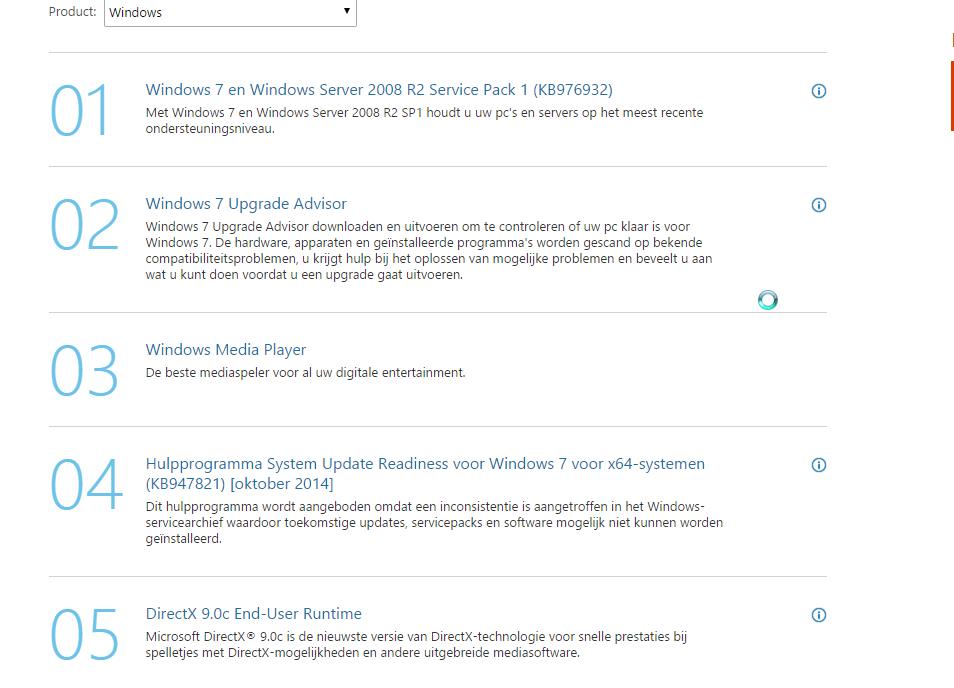Click description starting 'Met Windows 7 en Windows Server 2008 R2 SP1'
The height and width of the screenshot is (688, 954).
pos(424,120)
